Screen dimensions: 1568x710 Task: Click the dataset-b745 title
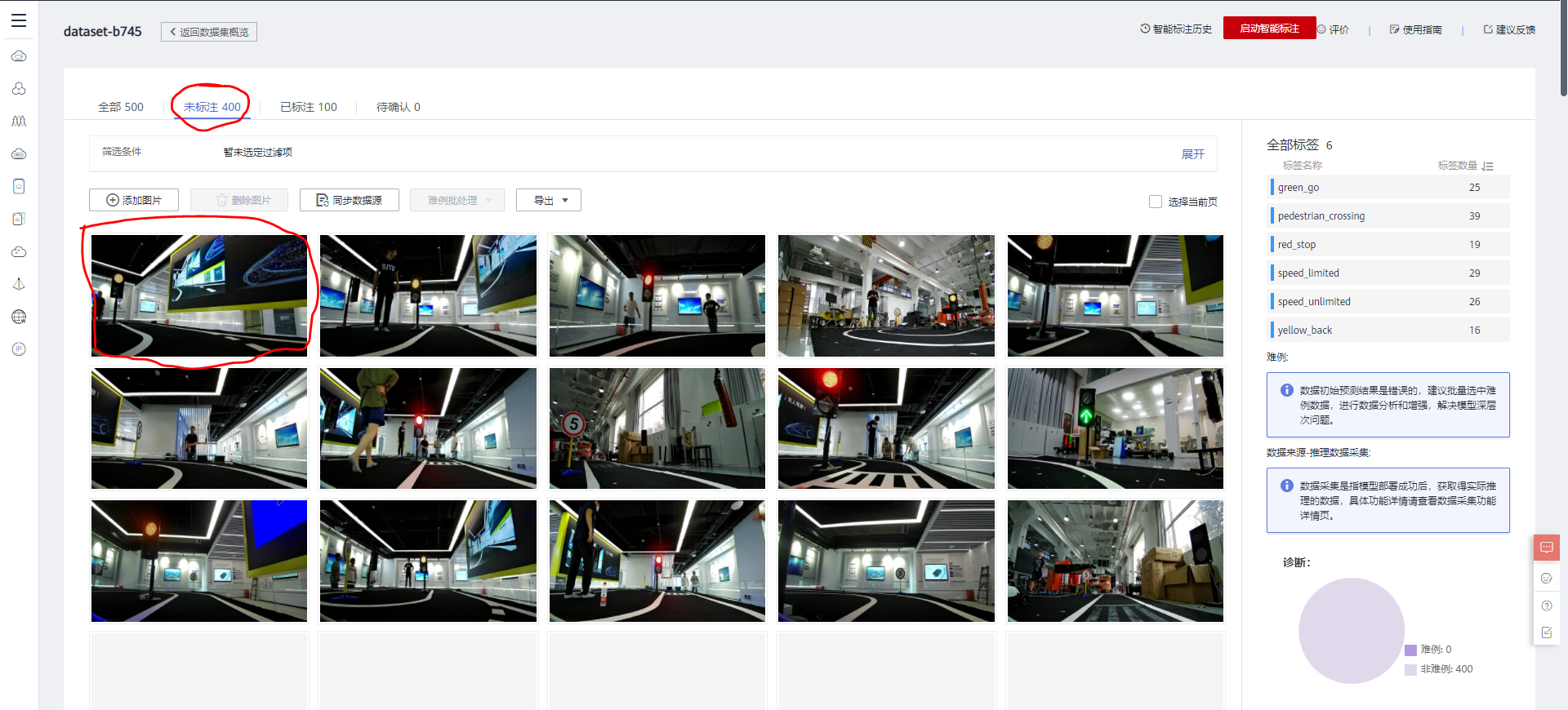[103, 32]
